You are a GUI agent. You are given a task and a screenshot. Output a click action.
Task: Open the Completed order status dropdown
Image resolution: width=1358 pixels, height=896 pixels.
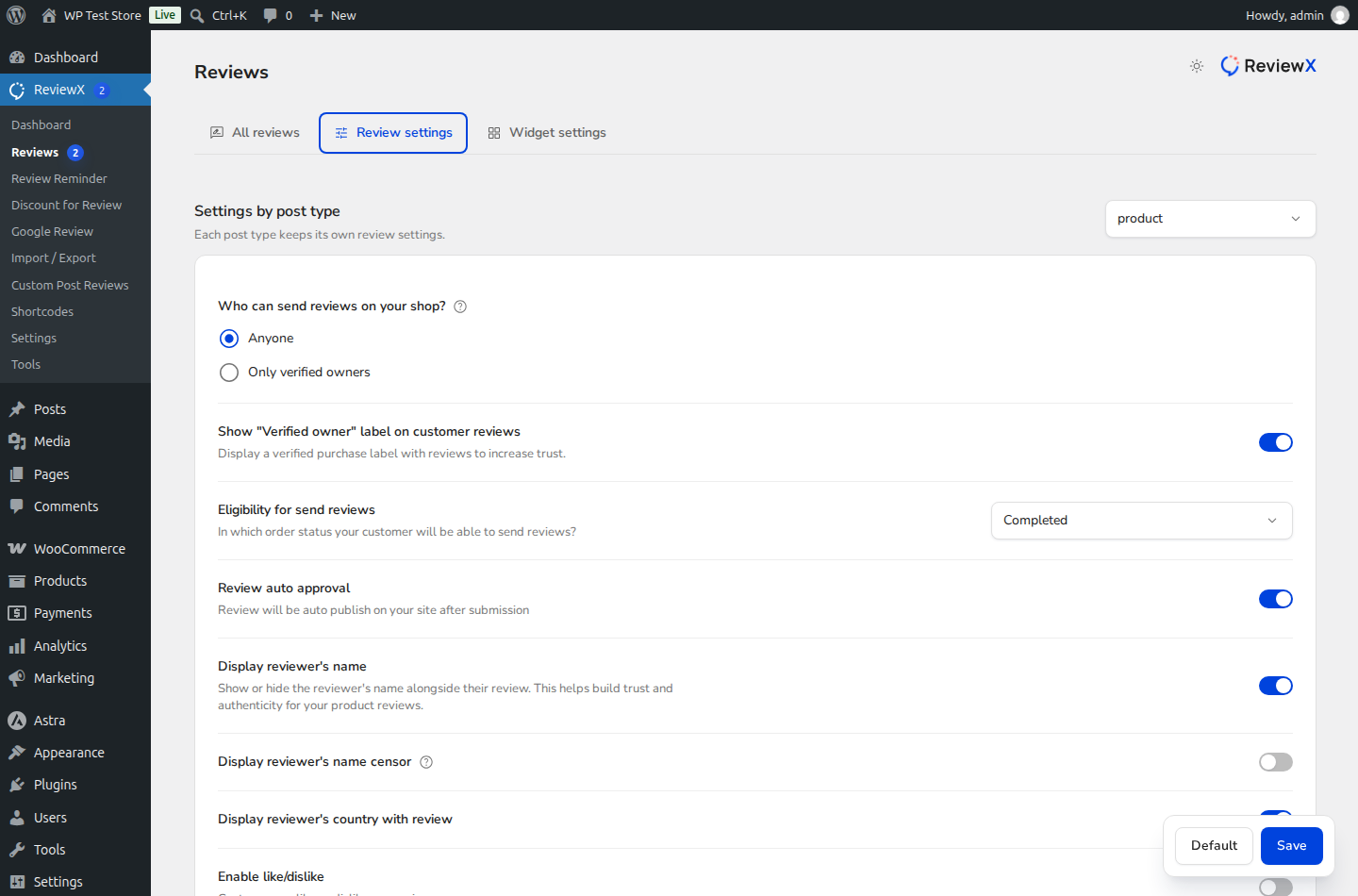coord(1142,521)
